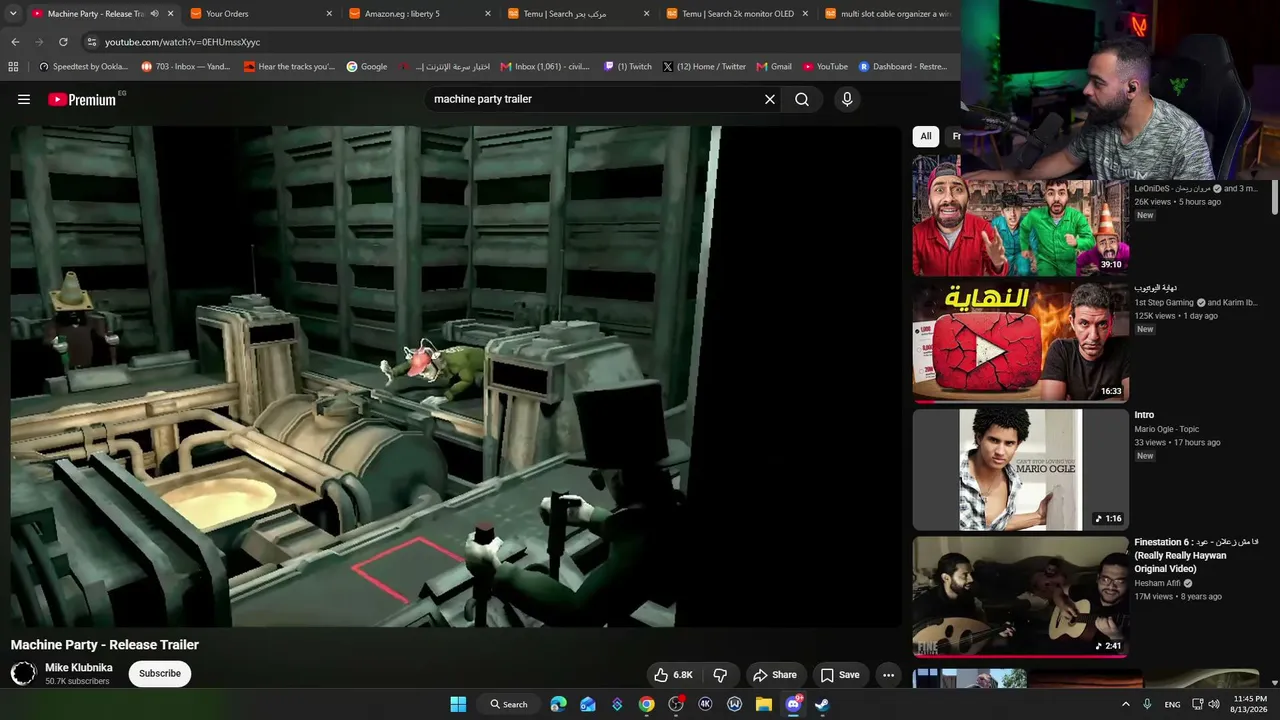Open the Dashboard - Restream bookmark
The width and height of the screenshot is (1280, 720).
click(902, 67)
